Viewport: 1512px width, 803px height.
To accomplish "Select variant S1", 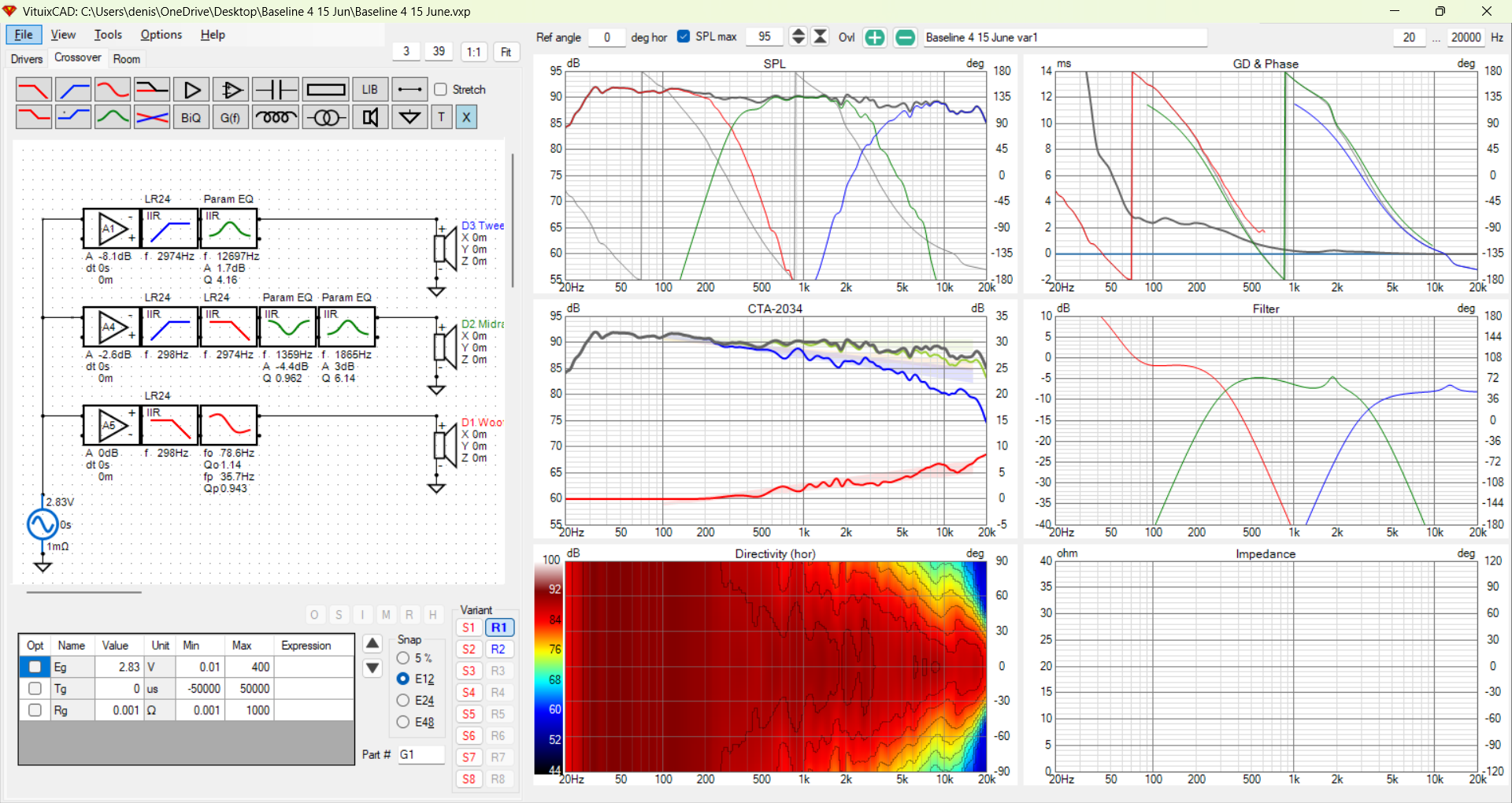I will pos(469,627).
